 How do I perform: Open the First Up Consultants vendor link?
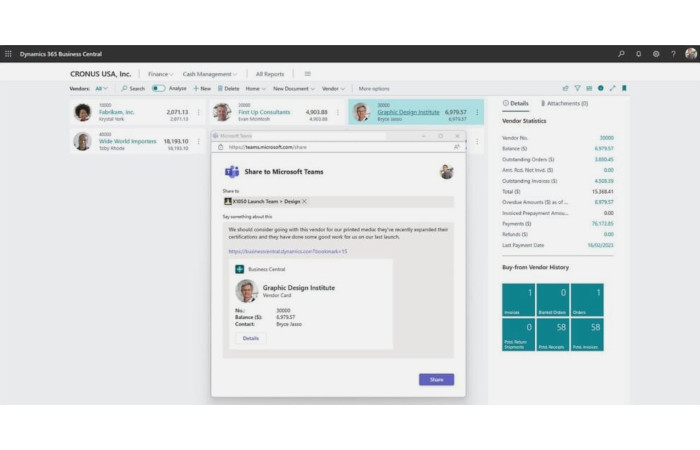(x=264, y=112)
